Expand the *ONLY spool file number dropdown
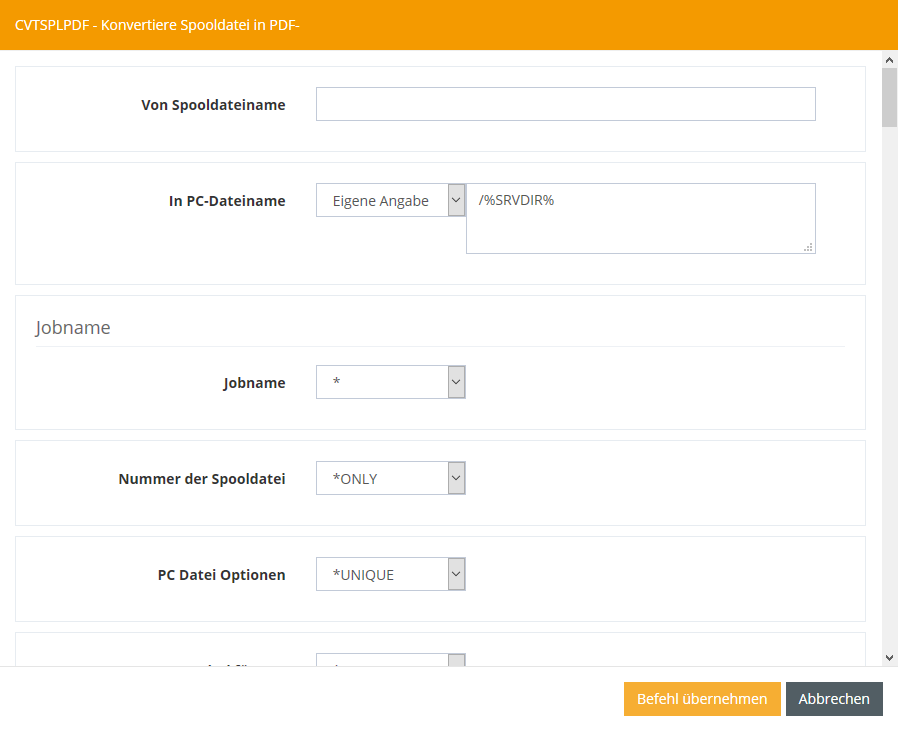Screen dimensions: 898x731 pos(381,478)
